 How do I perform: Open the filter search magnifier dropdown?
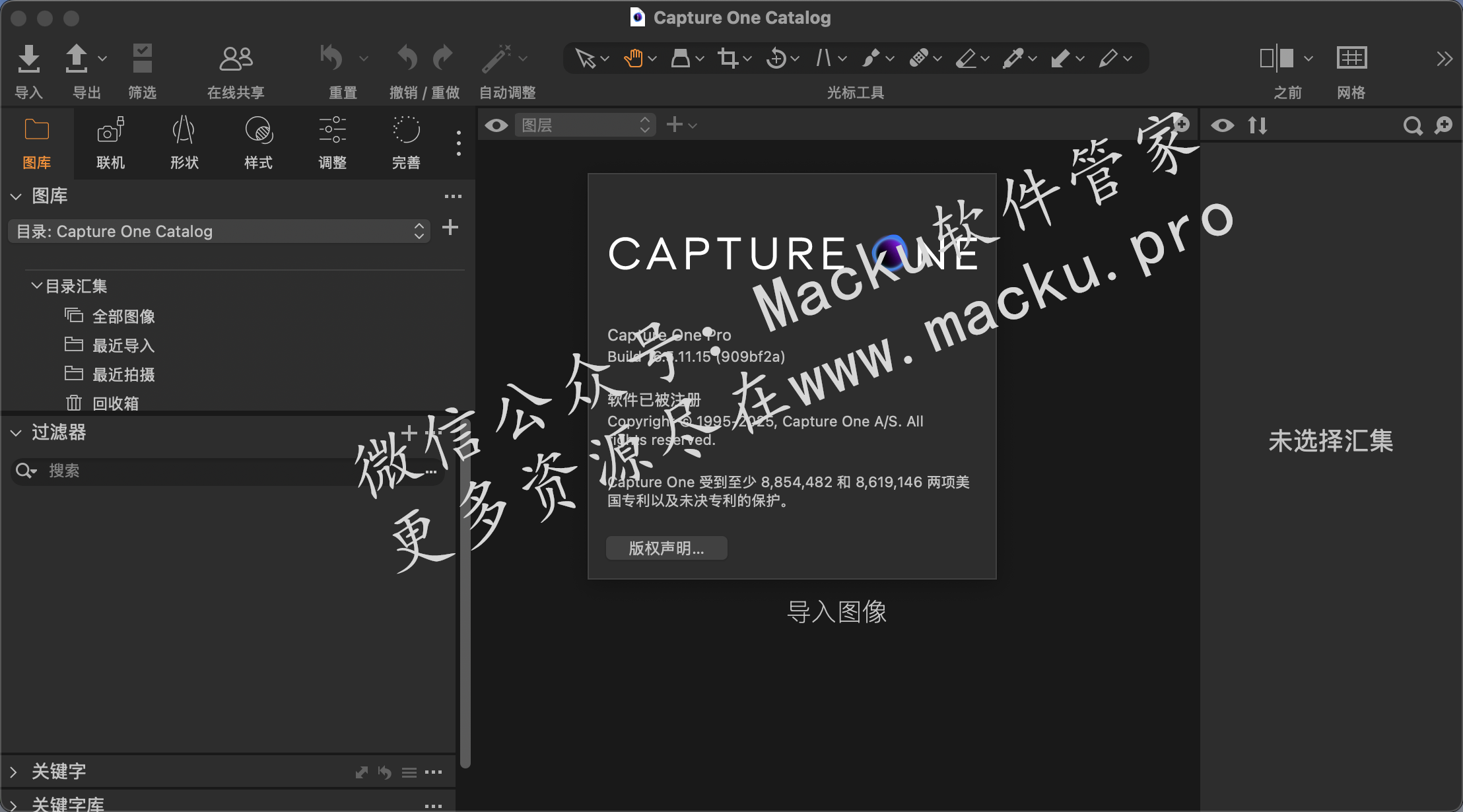point(26,471)
